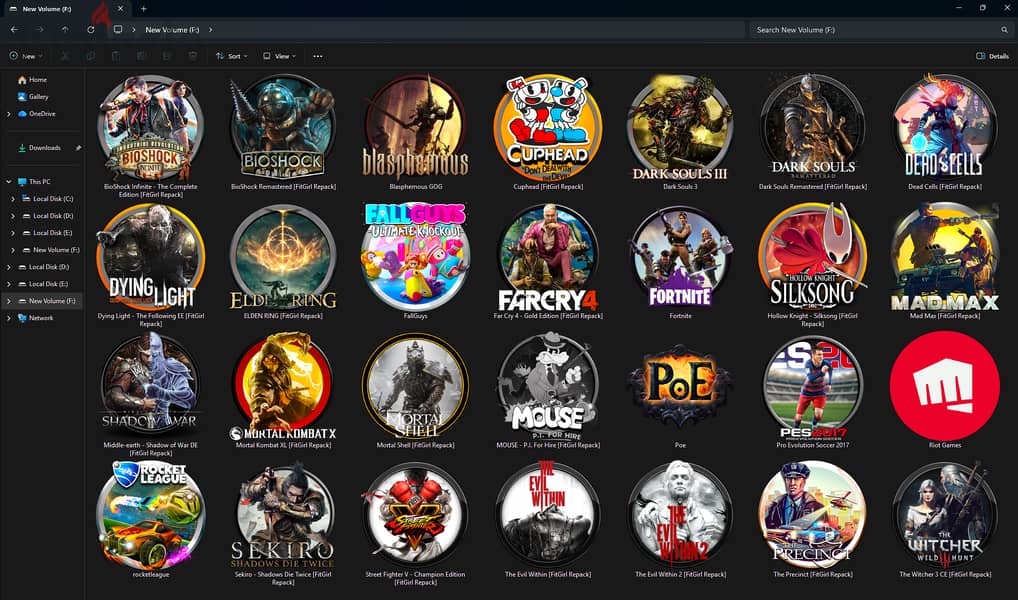Refresh the current folder view
Viewport: 1018px width, 600px height.
(91, 30)
